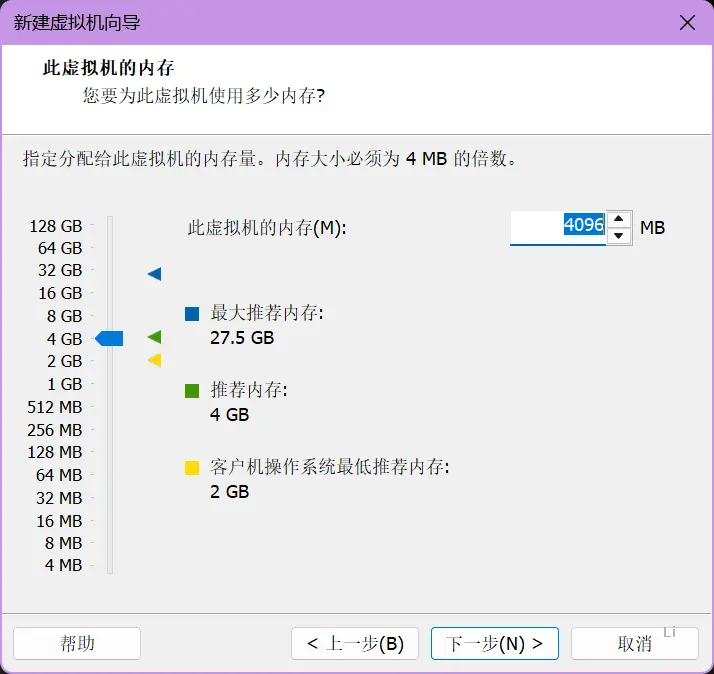This screenshot has height=674, width=714.
Task: Click the yellow square legend for 最低推荐内存
Action: (192, 468)
